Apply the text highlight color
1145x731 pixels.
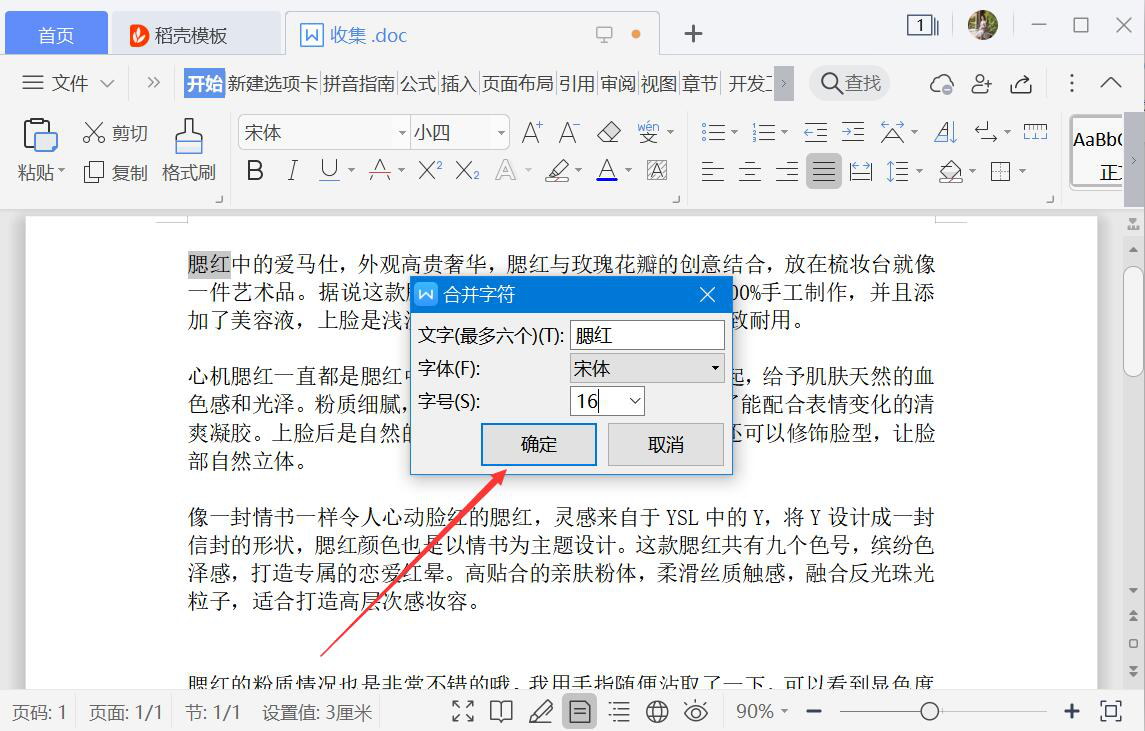click(557, 171)
